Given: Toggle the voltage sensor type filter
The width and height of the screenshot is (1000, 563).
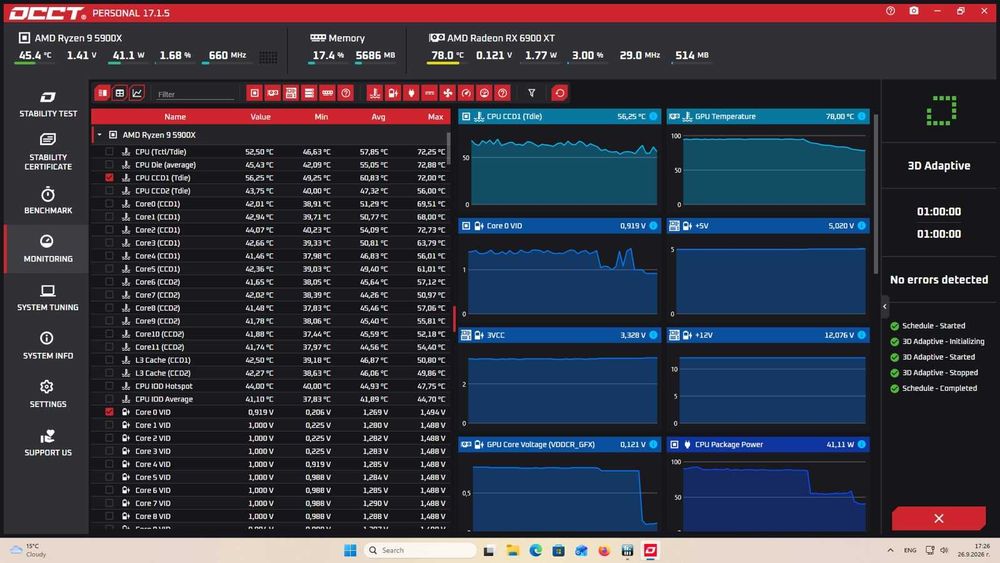Looking at the screenshot, I should [x=393, y=93].
